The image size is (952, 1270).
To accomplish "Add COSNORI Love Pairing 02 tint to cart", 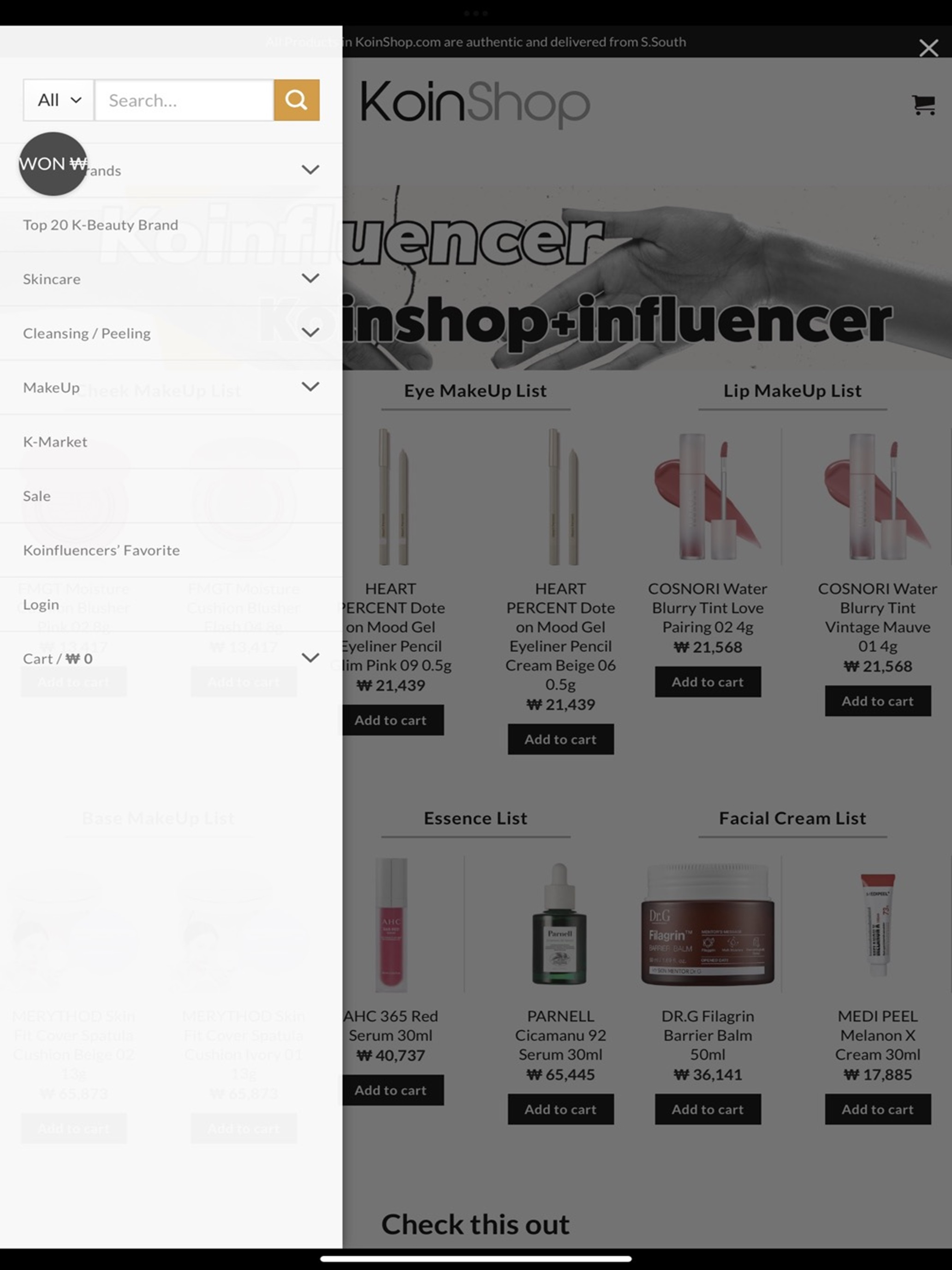I will tap(708, 682).
